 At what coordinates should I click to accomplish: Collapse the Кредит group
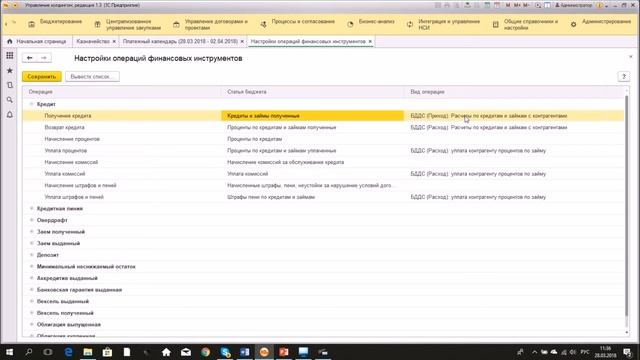pos(31,104)
